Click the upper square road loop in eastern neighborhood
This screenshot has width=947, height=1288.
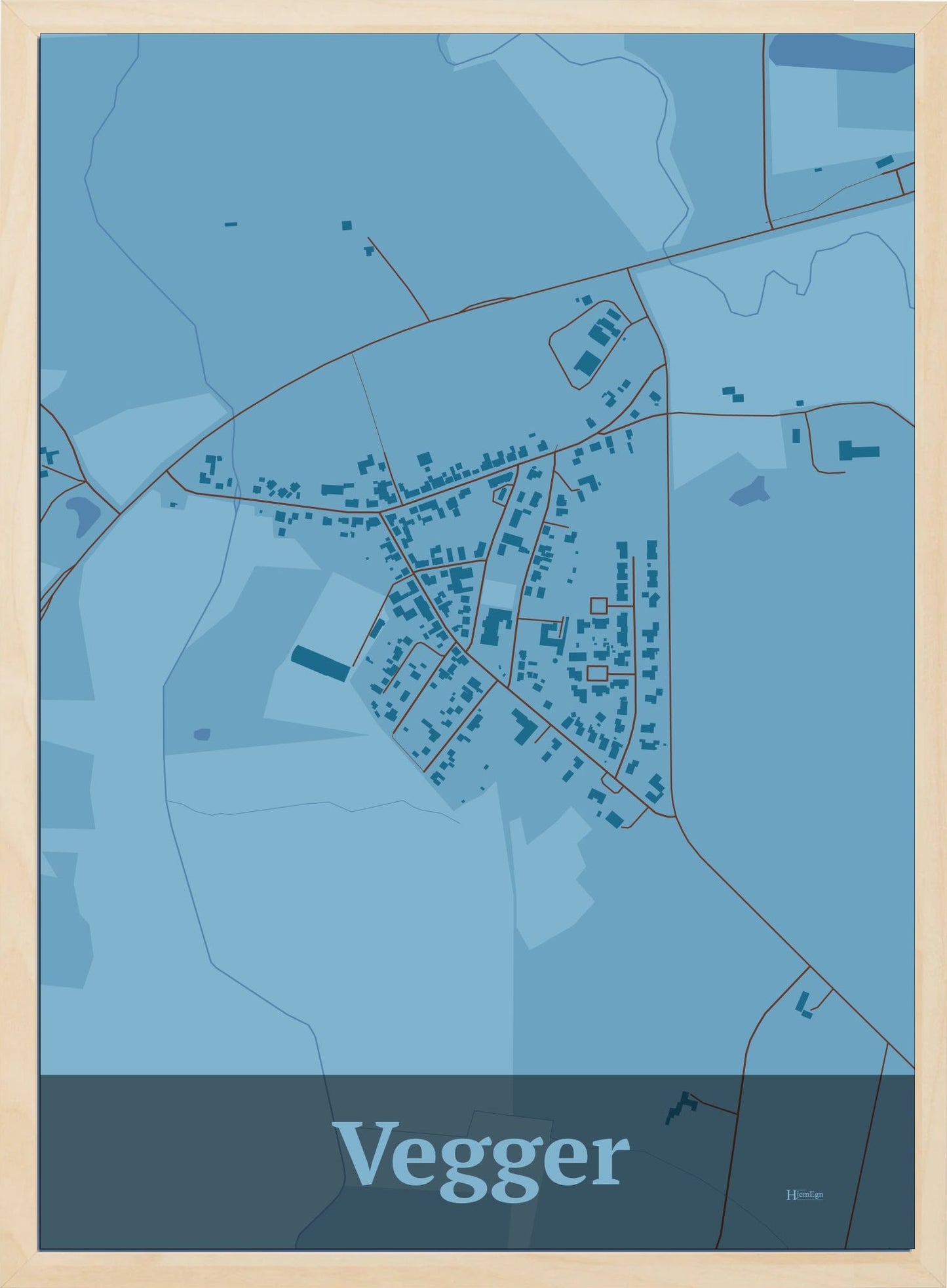tap(598, 605)
